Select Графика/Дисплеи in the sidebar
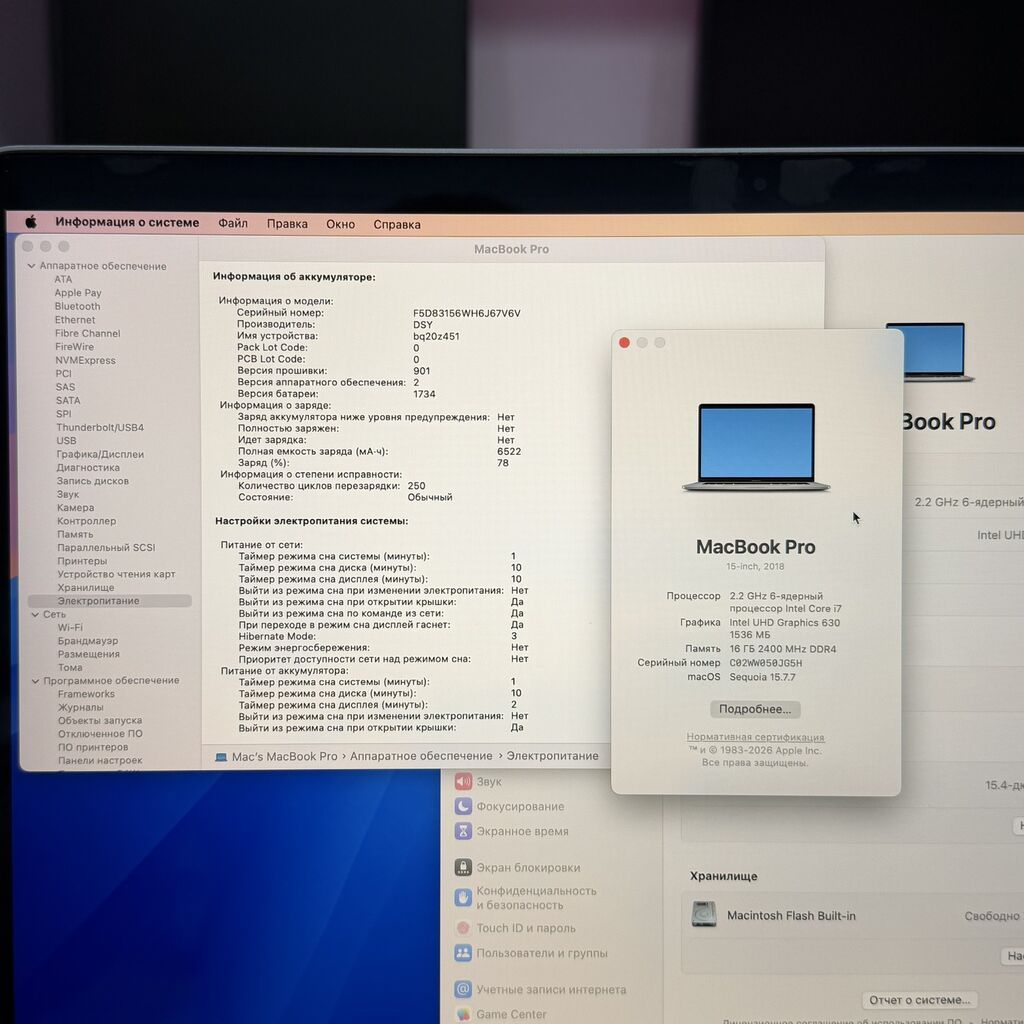Viewport: 1024px width, 1024px height. click(x=100, y=455)
